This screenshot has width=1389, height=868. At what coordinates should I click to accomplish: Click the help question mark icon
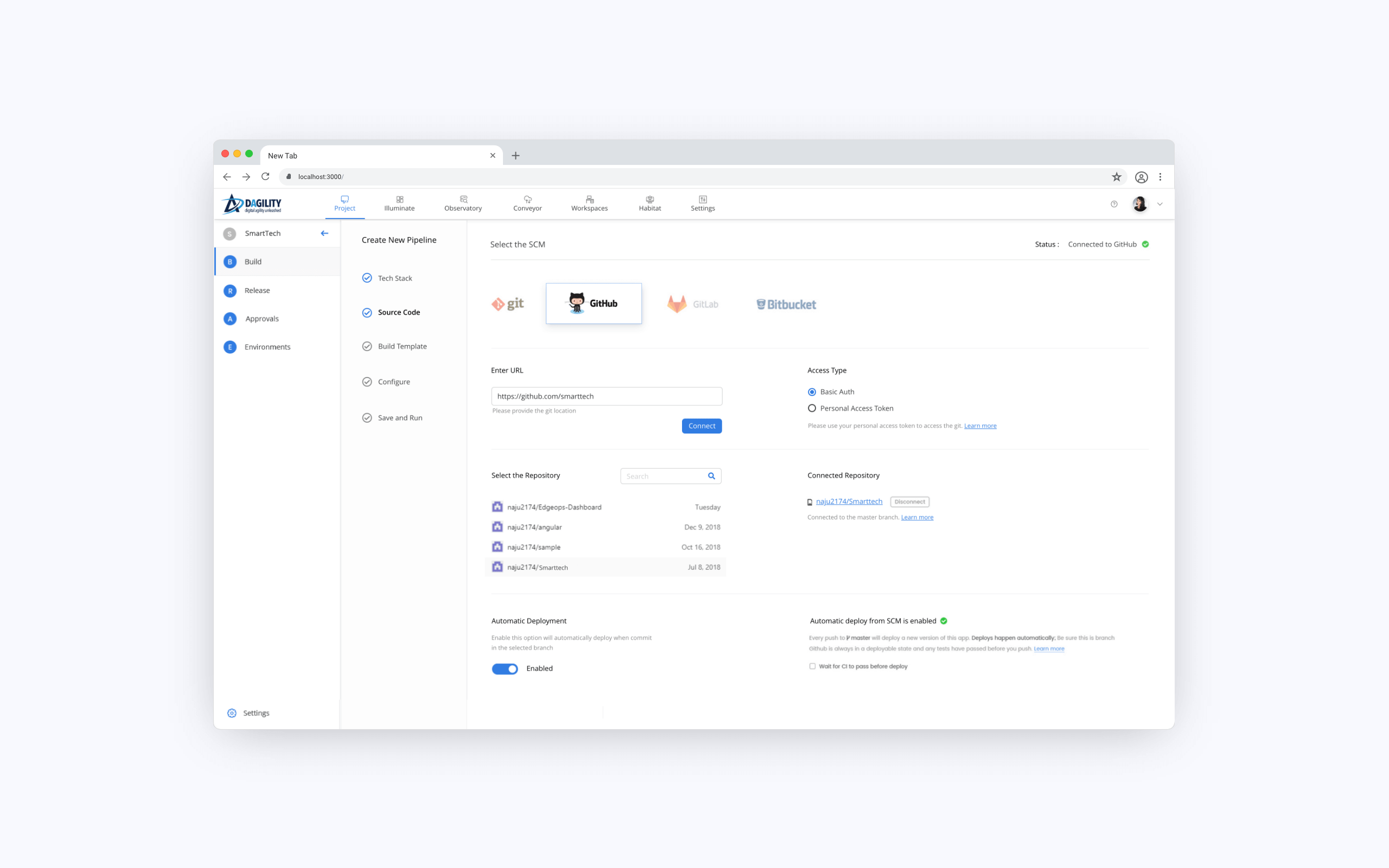[x=1113, y=204]
